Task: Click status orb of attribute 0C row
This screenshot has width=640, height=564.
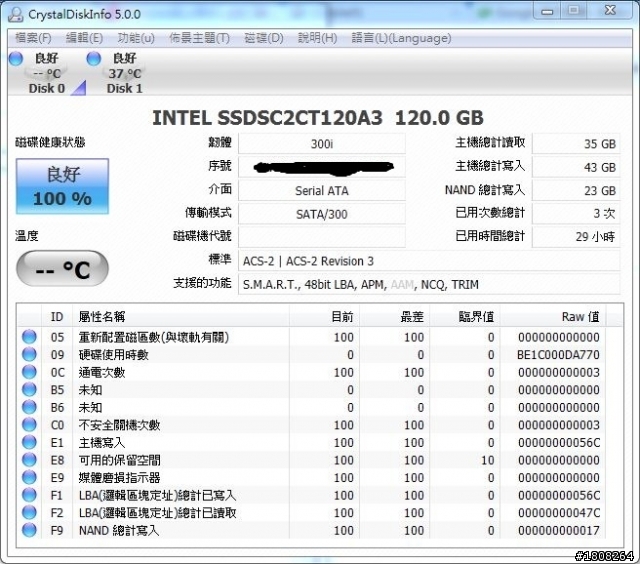Action: pos(29,372)
